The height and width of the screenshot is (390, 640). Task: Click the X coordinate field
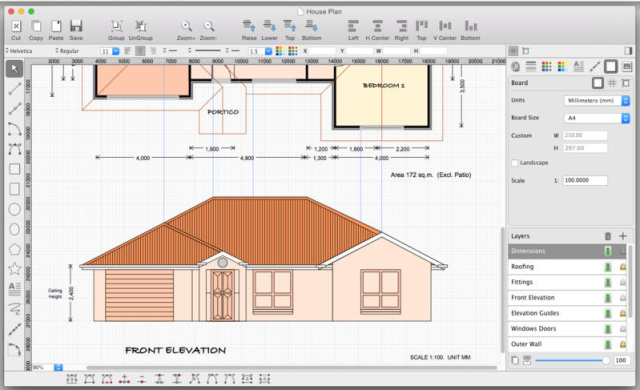[x=322, y=51]
